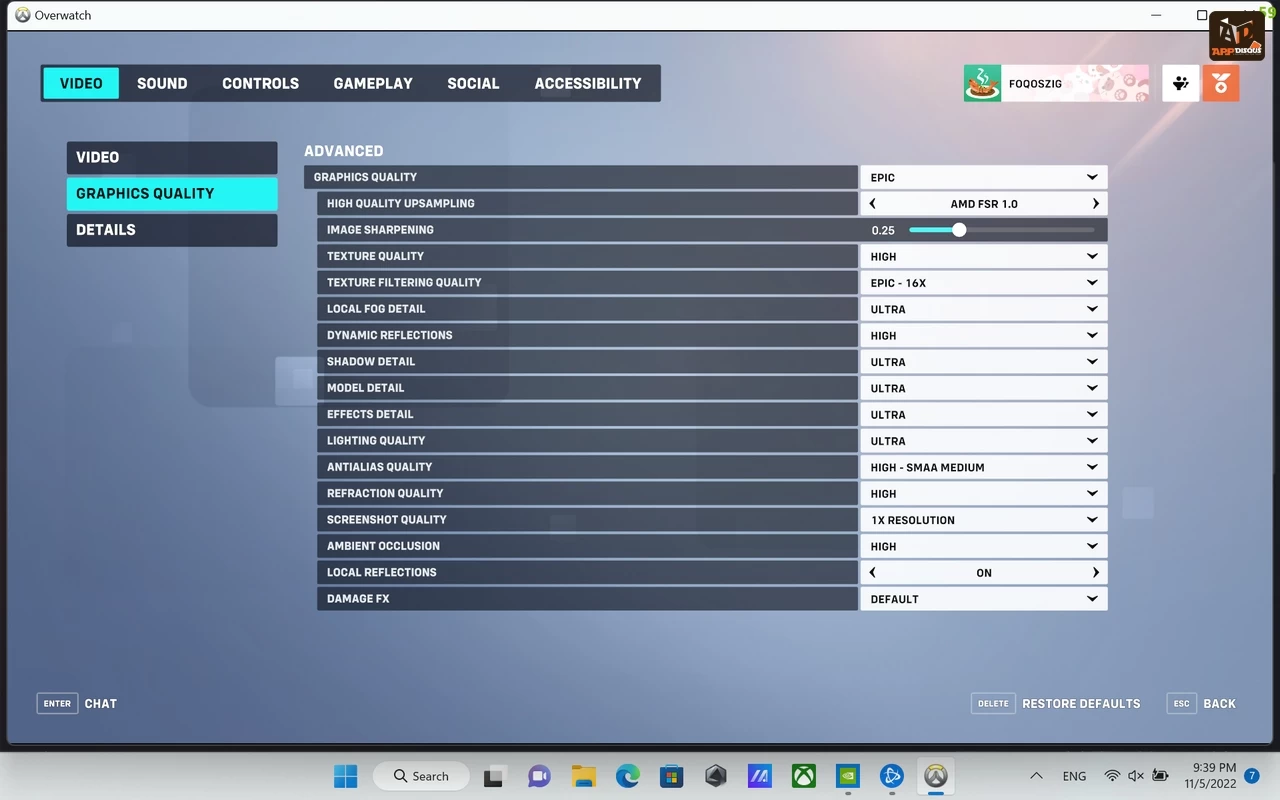The height and width of the screenshot is (800, 1280).
Task: Open the Controls tab
Action: 260,83
